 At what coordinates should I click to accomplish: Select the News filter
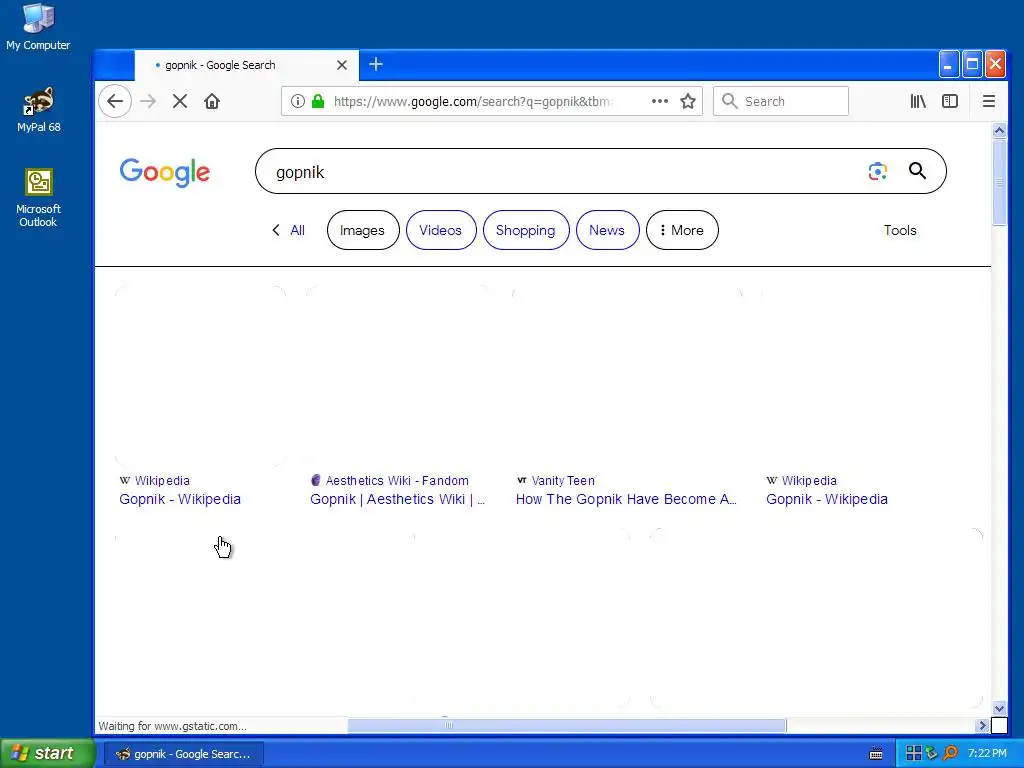(607, 230)
